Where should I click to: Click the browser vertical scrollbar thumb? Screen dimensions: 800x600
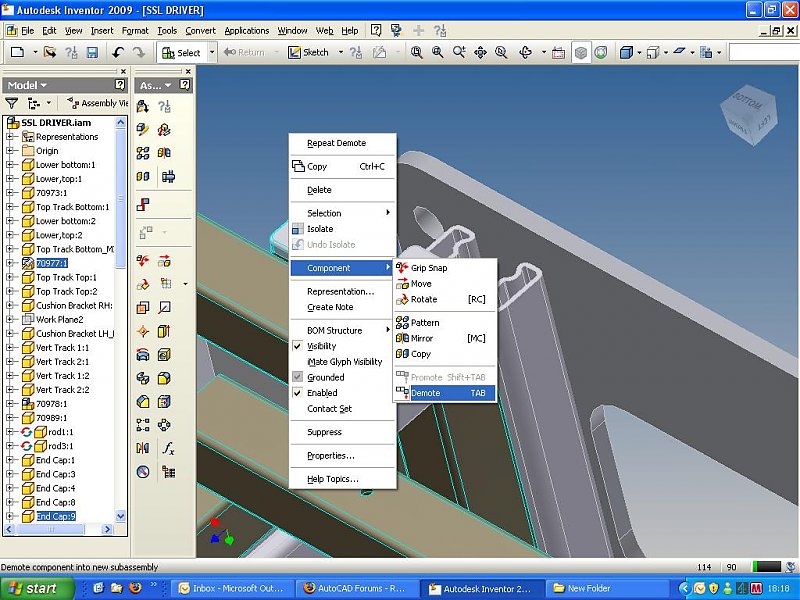point(120,199)
